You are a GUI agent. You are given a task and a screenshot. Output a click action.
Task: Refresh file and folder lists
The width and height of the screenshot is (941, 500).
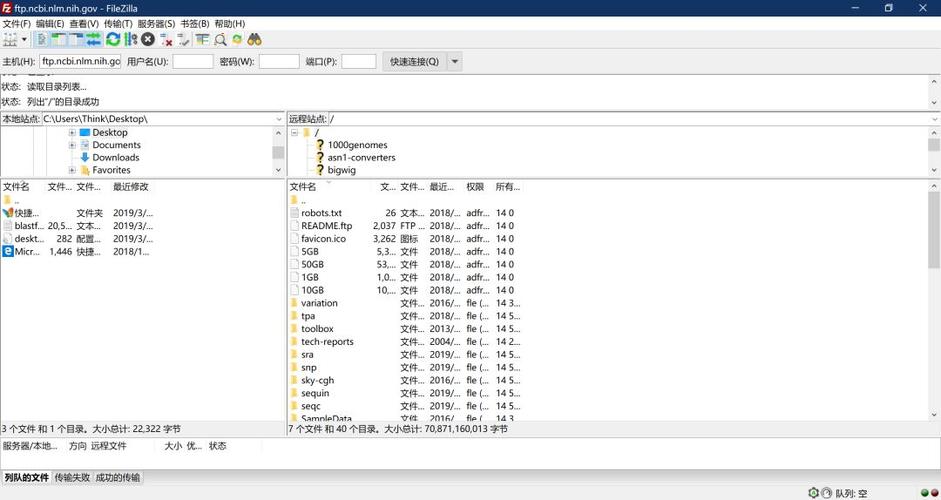[113, 40]
